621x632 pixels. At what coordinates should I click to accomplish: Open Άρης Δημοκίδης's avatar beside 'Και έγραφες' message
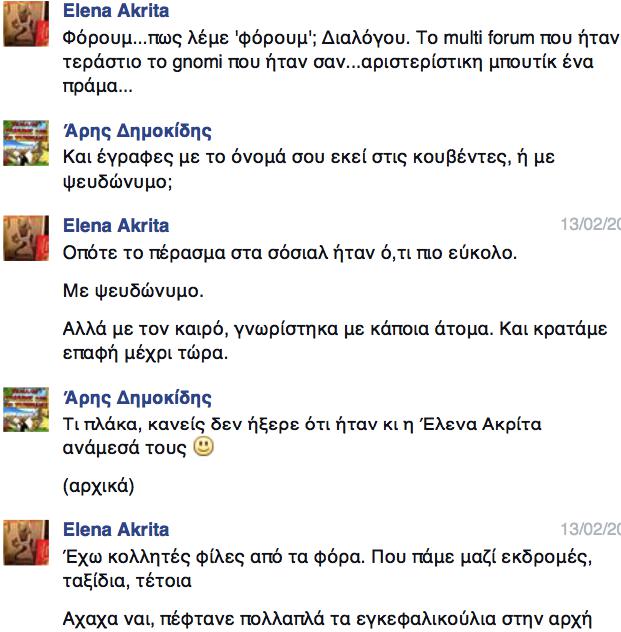[x=26, y=143]
